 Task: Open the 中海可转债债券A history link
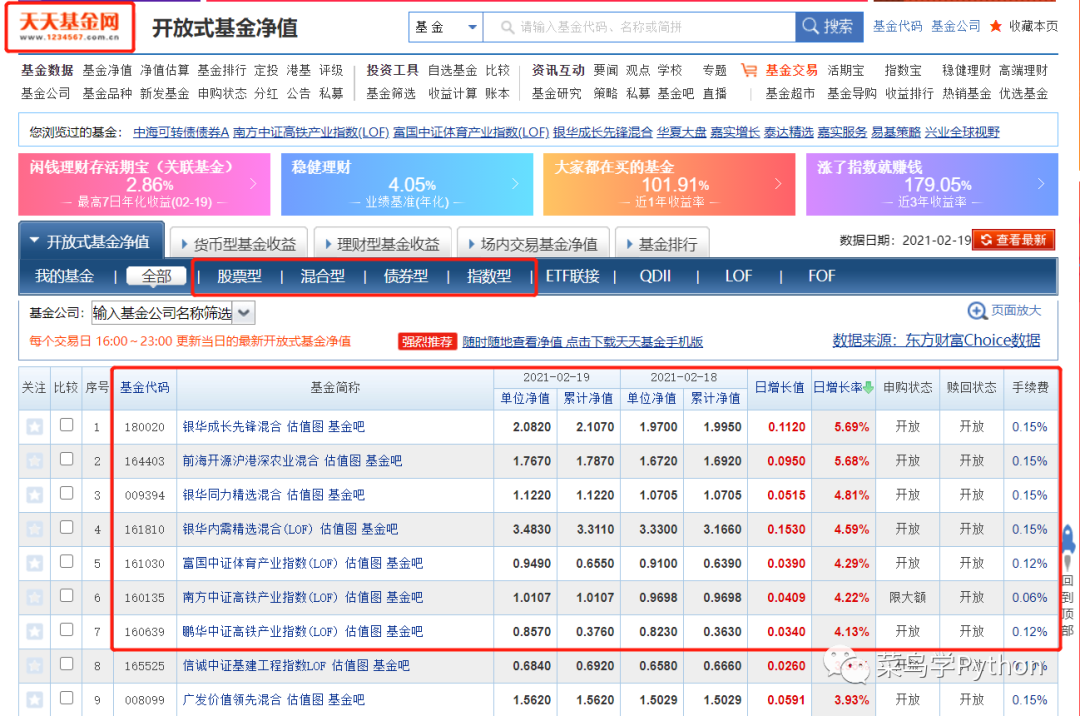coord(180,132)
